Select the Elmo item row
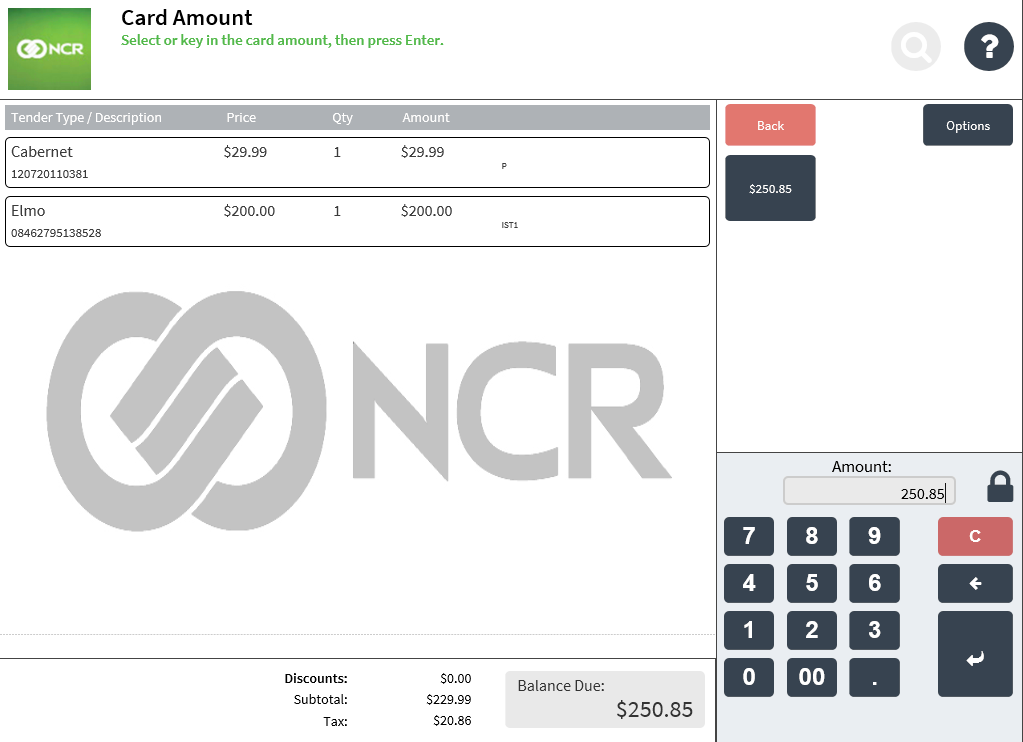This screenshot has height=742, width=1023. (x=358, y=221)
